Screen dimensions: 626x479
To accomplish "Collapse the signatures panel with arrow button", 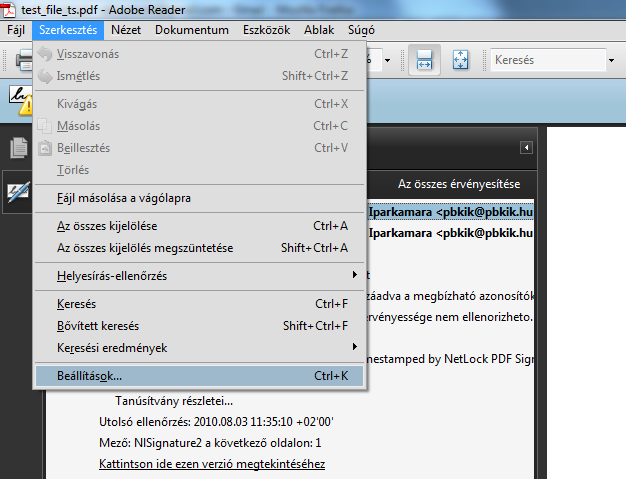I will click(x=526, y=148).
